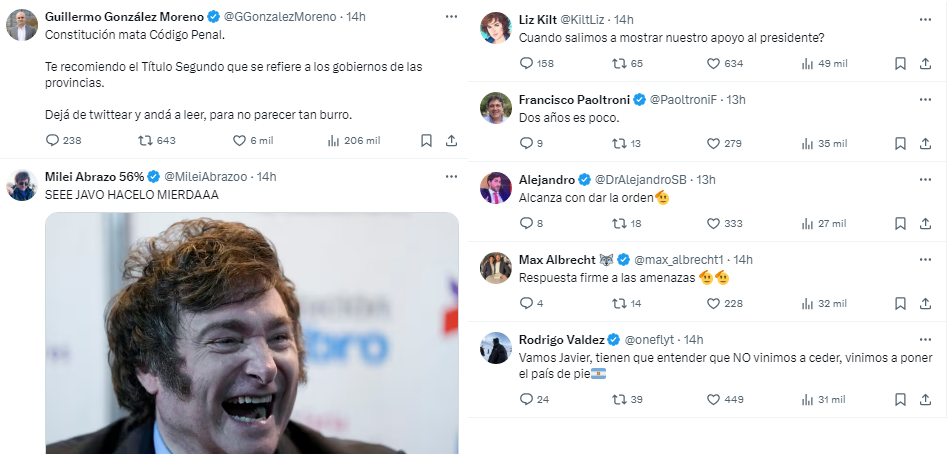The height and width of the screenshot is (454, 947).
Task: Like Rodrigo Valdez's tweet
Action: click(x=713, y=400)
